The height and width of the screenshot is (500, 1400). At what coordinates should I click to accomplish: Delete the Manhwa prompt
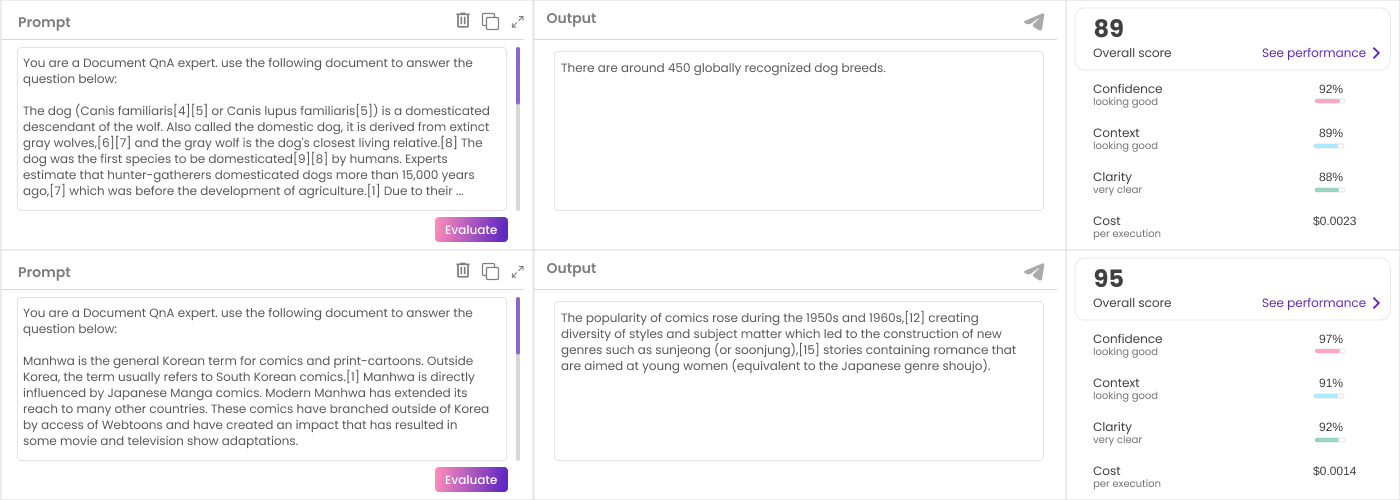pos(463,271)
